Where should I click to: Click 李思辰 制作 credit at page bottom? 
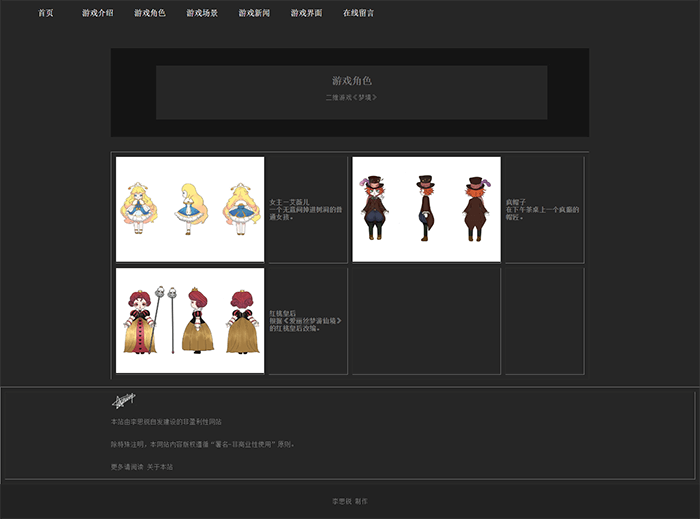coord(349,501)
